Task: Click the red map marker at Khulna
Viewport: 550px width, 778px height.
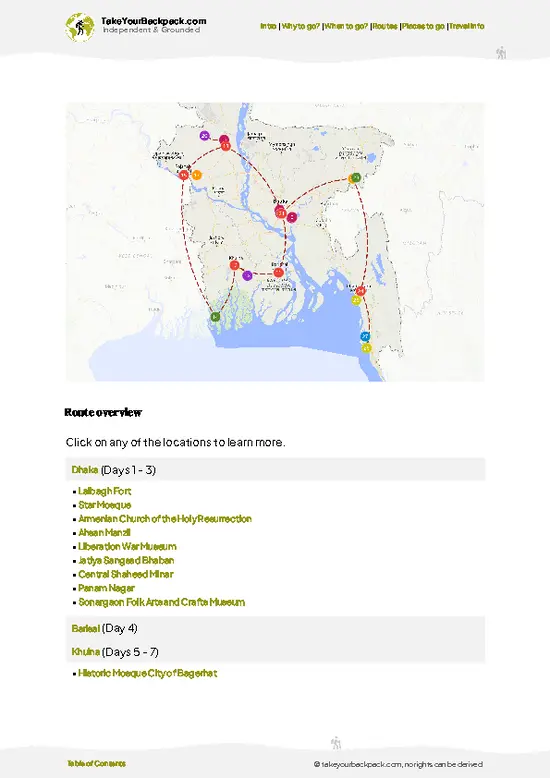Action: click(x=235, y=265)
